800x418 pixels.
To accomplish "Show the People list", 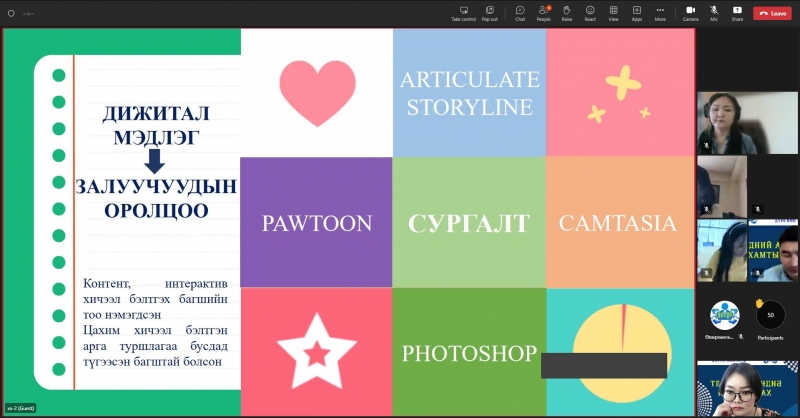I will pyautogui.click(x=543, y=12).
